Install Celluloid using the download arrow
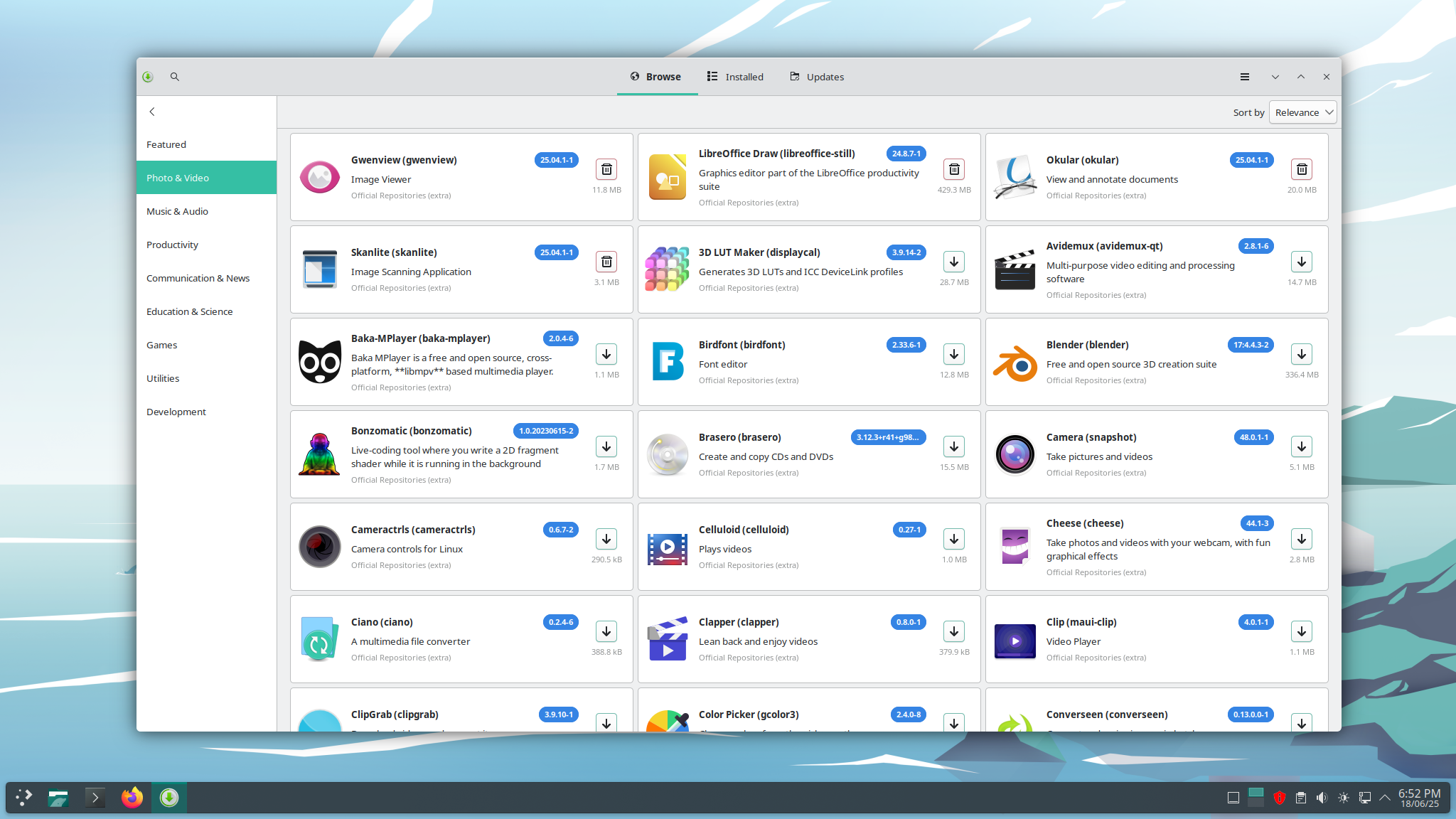Screen dimensions: 1456x819 coord(954,539)
